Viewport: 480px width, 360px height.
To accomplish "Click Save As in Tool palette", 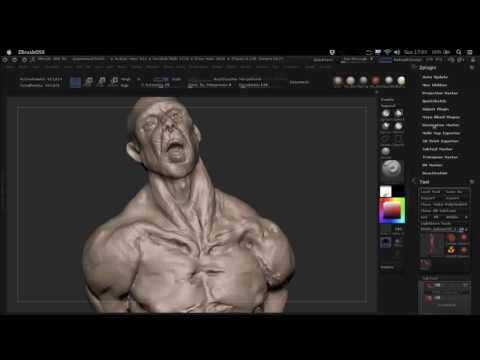I will (455, 192).
